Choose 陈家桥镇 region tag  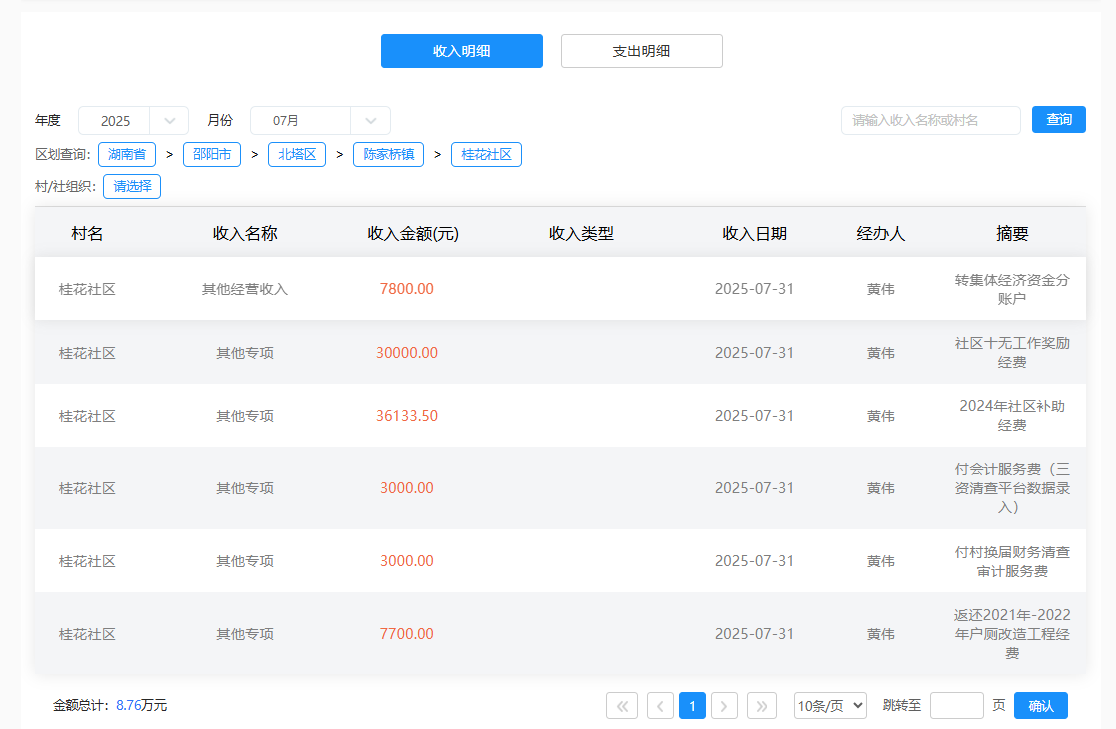coord(388,155)
